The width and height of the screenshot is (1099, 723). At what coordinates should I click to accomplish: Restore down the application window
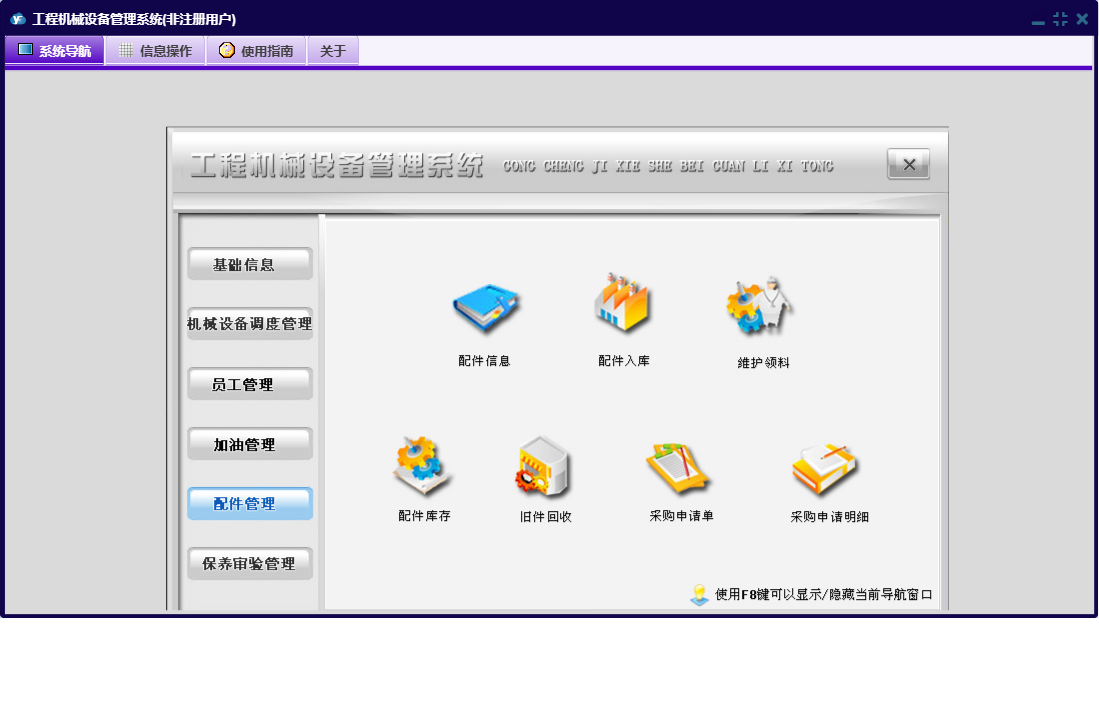click(x=1060, y=20)
